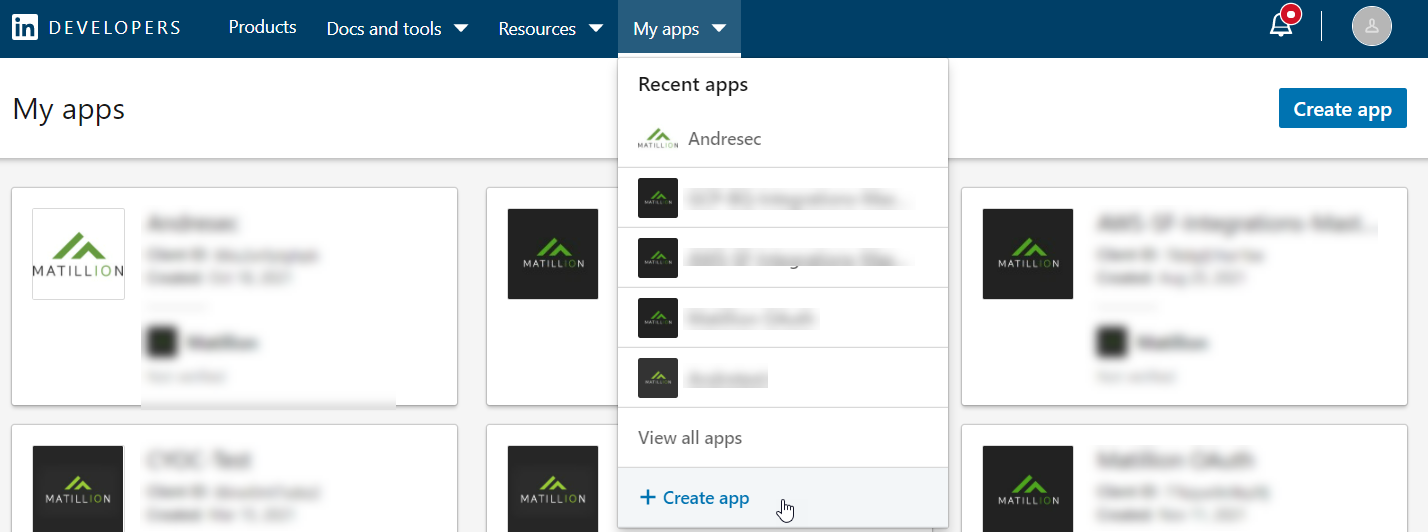
Task: Expand the Resources dropdown
Action: pos(550,29)
